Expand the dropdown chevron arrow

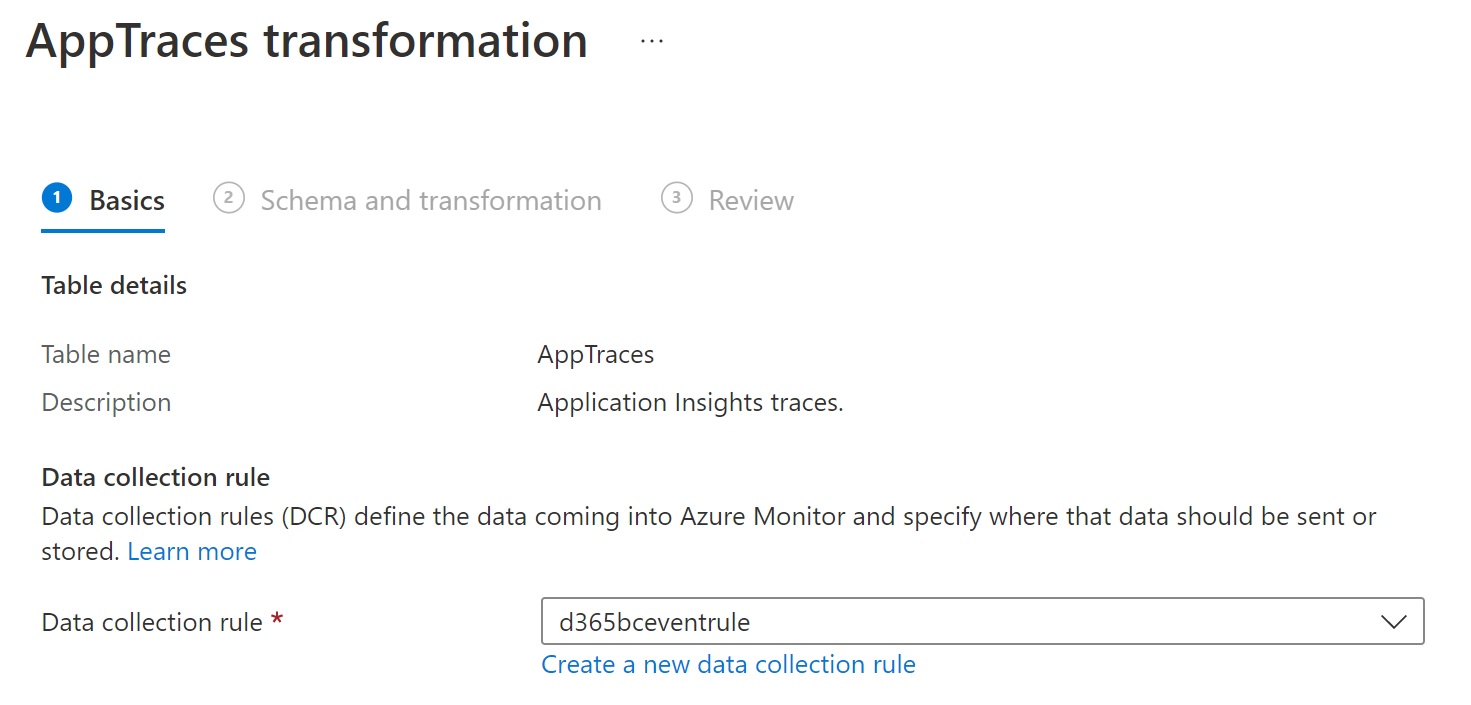[x=1393, y=622]
